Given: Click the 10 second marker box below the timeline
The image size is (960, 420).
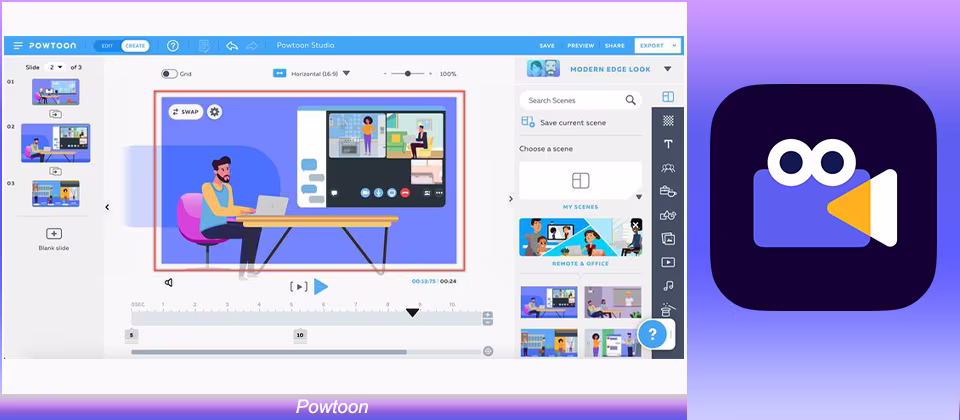Looking at the screenshot, I should click(299, 336).
